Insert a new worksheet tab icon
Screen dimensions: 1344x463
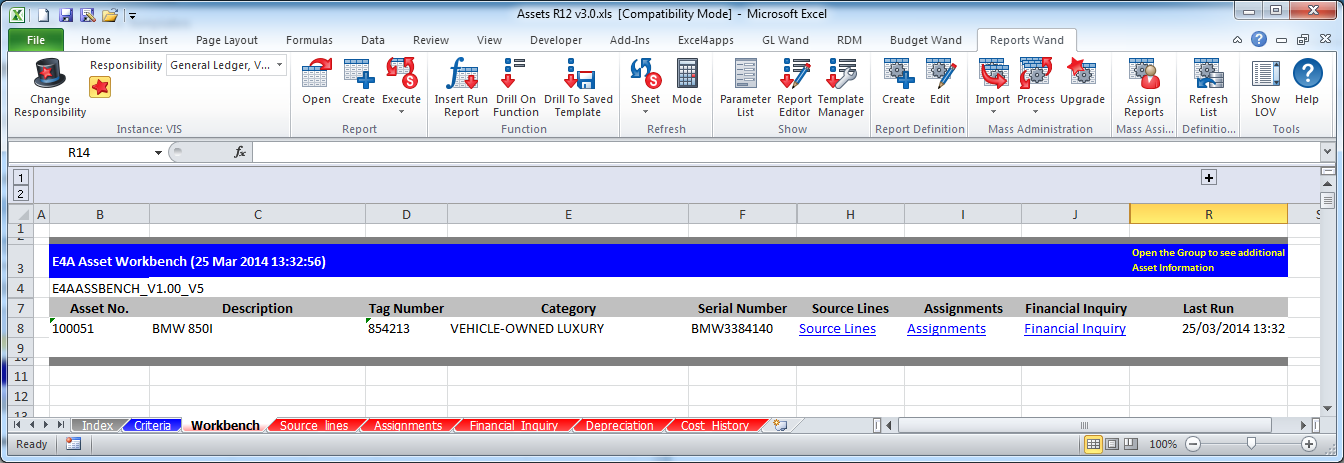780,425
